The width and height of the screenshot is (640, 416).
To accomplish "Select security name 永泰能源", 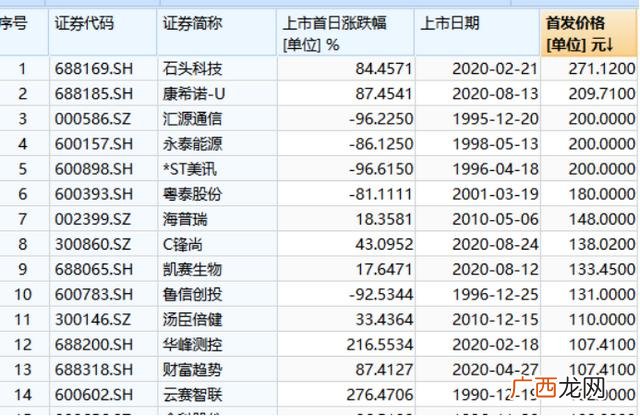I will [192, 144].
